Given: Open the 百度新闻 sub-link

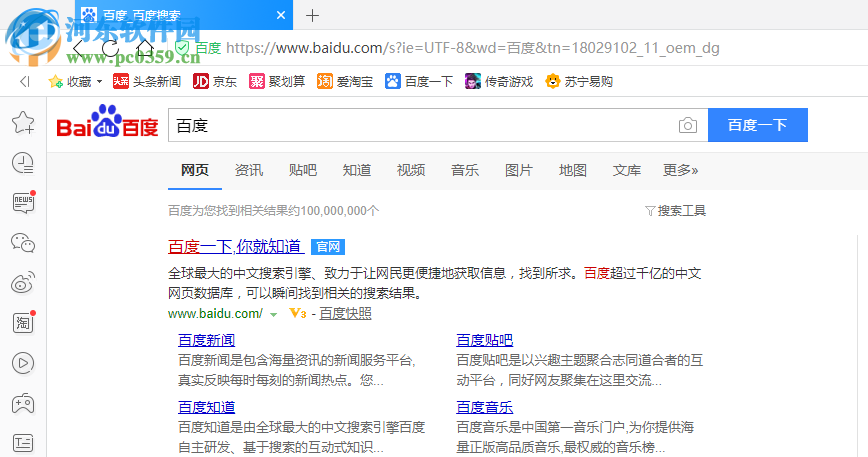Looking at the screenshot, I should coord(206,340).
